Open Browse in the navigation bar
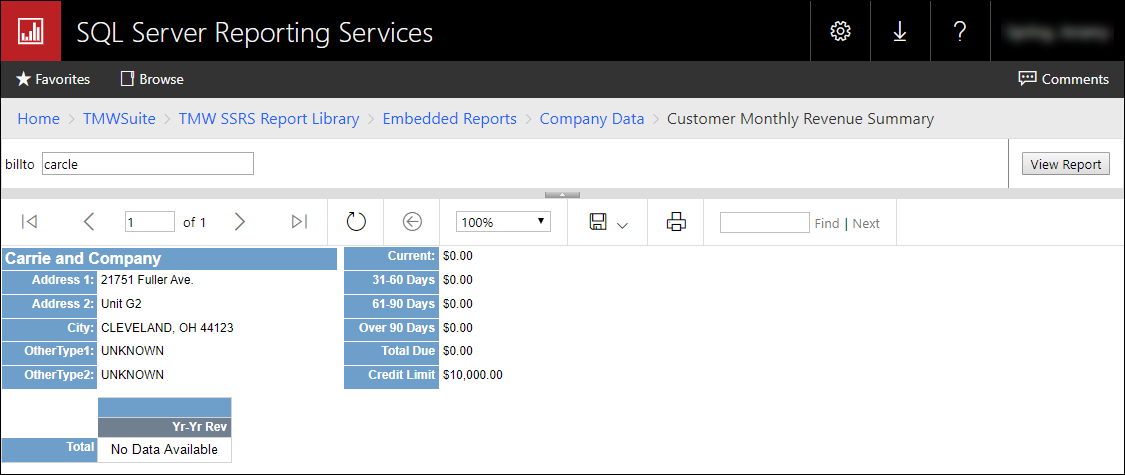1125x475 pixels. tap(152, 79)
